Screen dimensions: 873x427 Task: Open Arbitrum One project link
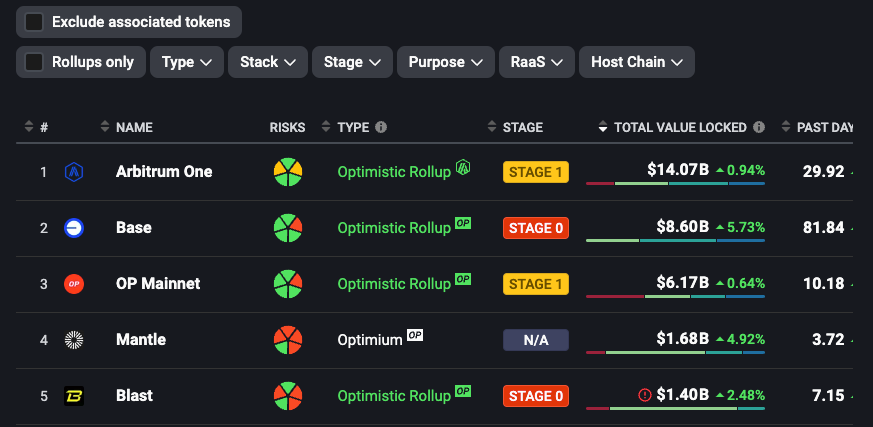click(164, 171)
